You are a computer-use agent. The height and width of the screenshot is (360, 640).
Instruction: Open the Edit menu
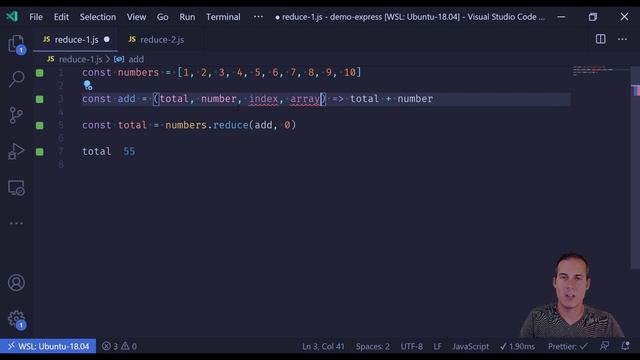coord(61,17)
